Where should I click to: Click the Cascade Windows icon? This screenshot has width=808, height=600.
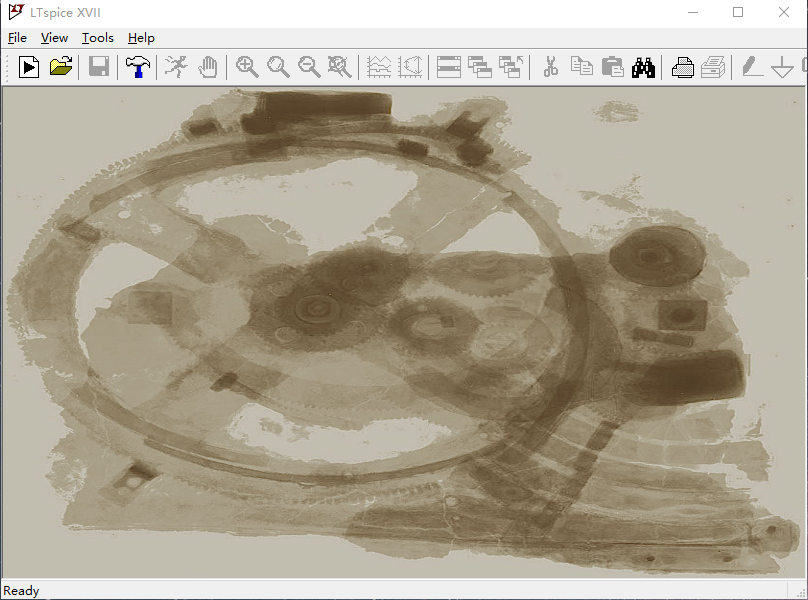tap(480, 67)
